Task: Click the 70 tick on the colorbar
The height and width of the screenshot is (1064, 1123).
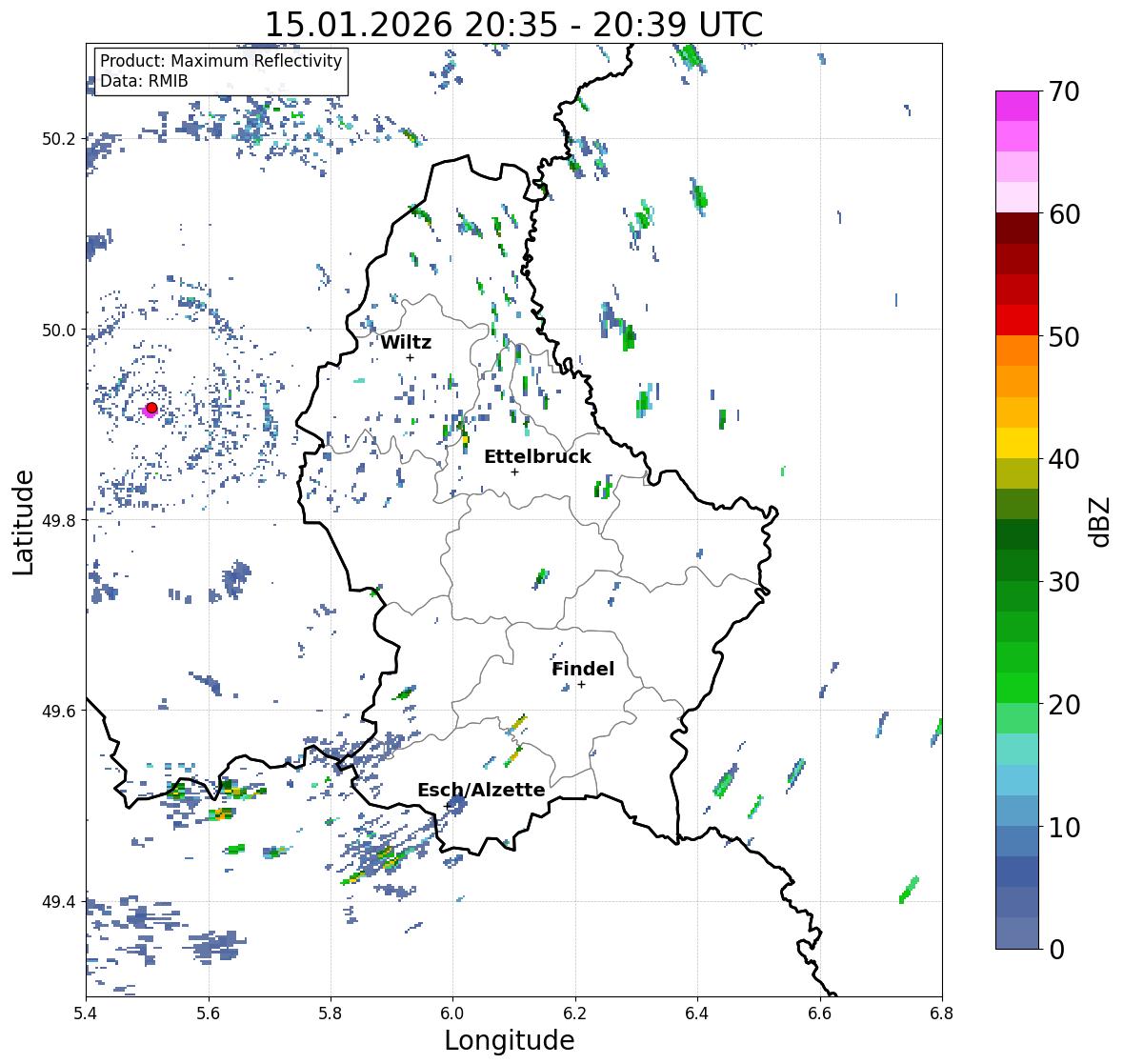Action: tap(1064, 91)
